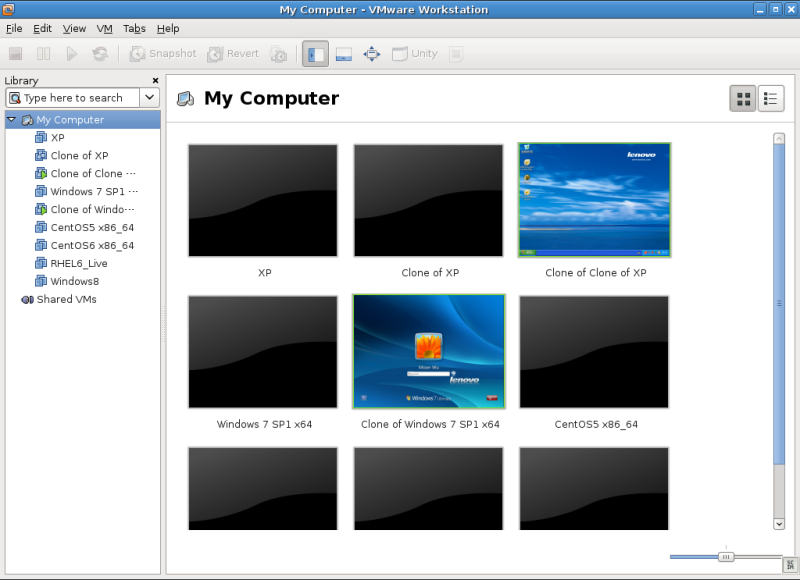
Task: Enter Unity mode
Action: point(414,53)
